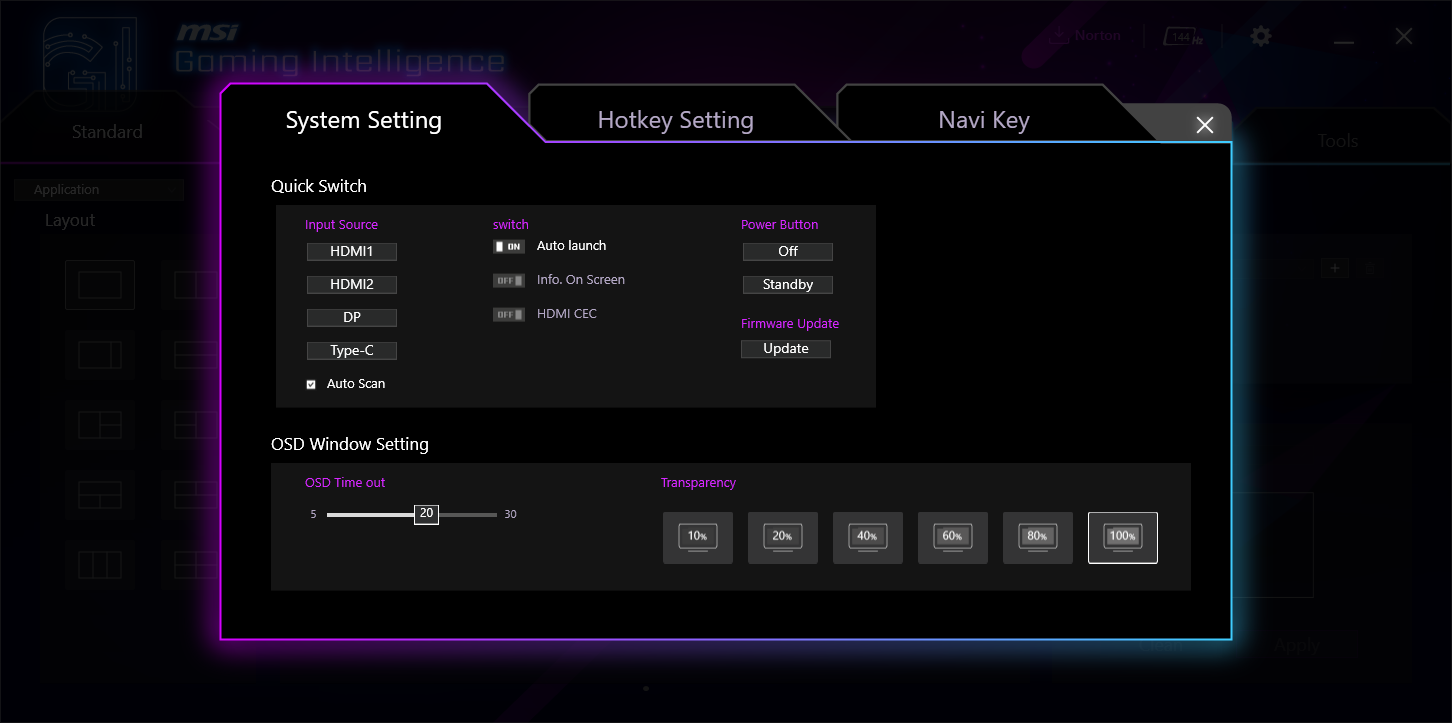
Task: Select HDMI1 input source
Action: click(x=352, y=252)
